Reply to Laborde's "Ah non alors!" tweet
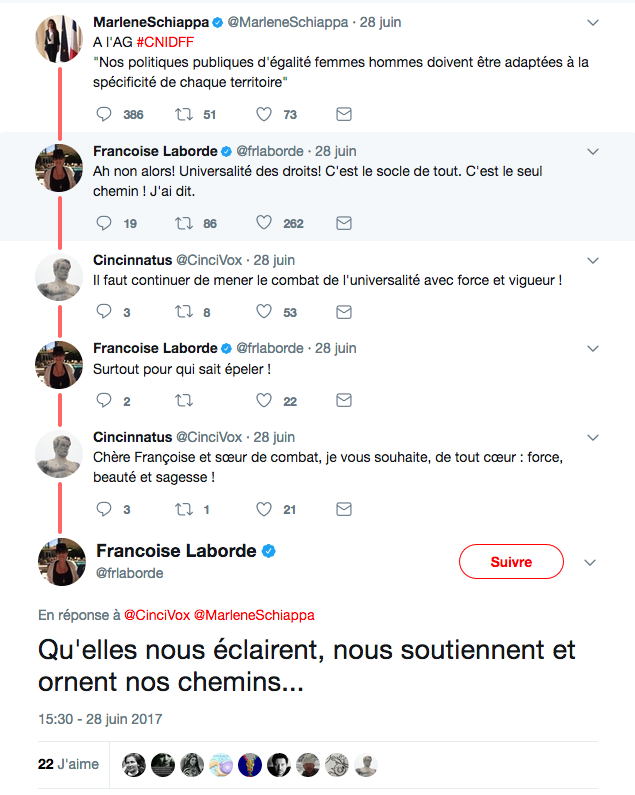Viewport: 635px width, 795px height. click(x=104, y=222)
